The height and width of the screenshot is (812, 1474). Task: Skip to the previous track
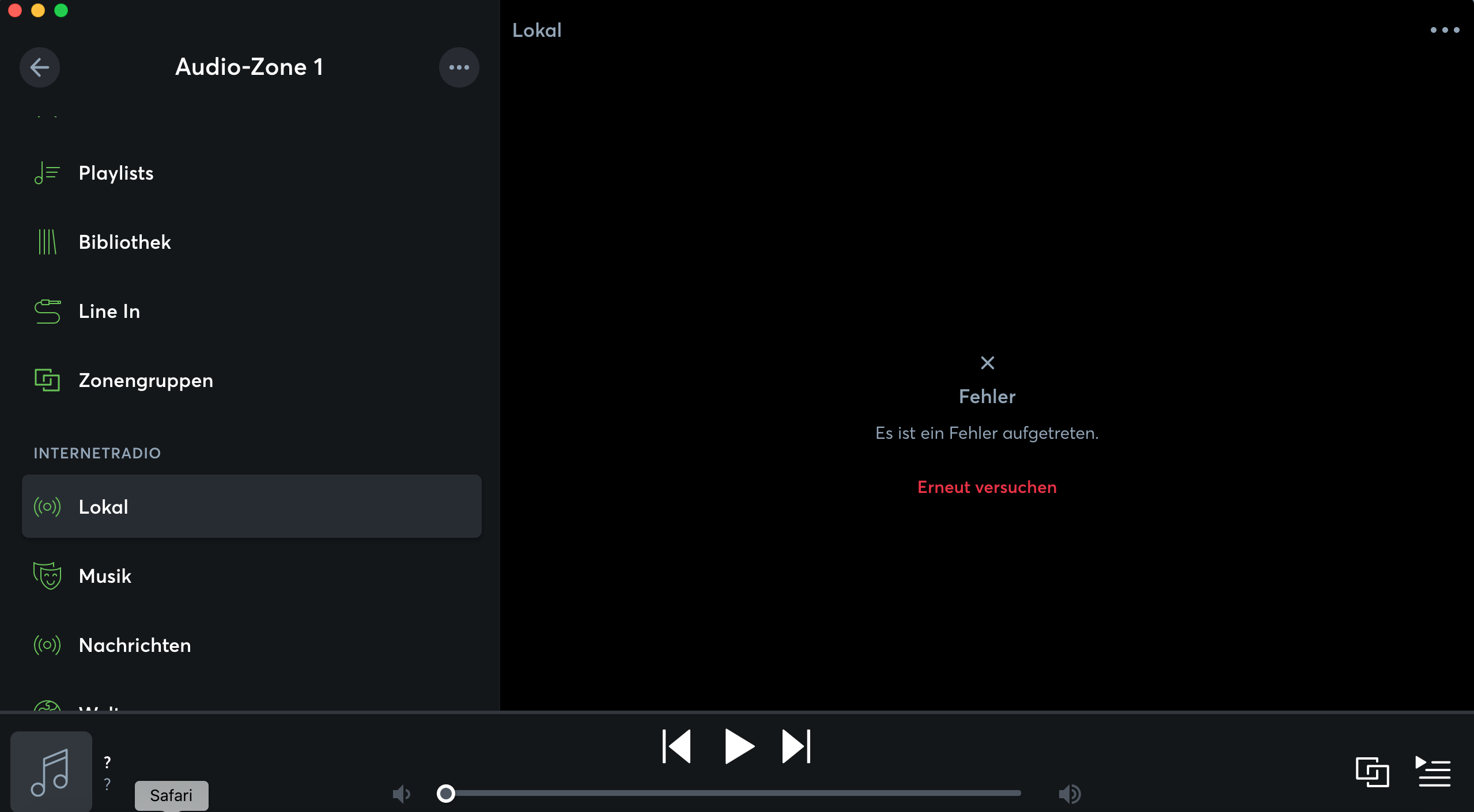tap(676, 746)
